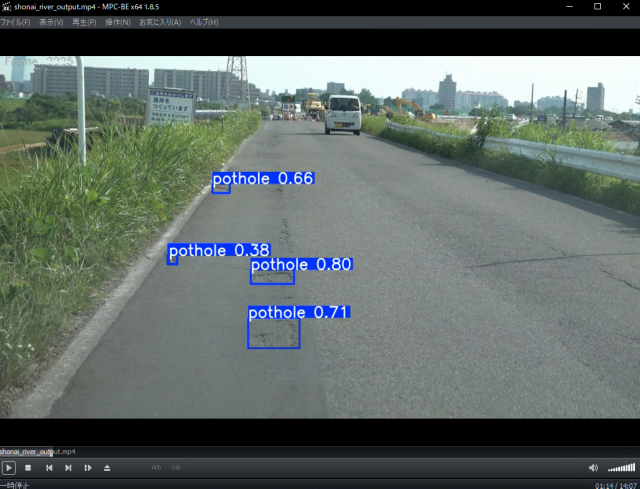Click the AUD audio track selector
640x489 pixels.
pos(156,468)
